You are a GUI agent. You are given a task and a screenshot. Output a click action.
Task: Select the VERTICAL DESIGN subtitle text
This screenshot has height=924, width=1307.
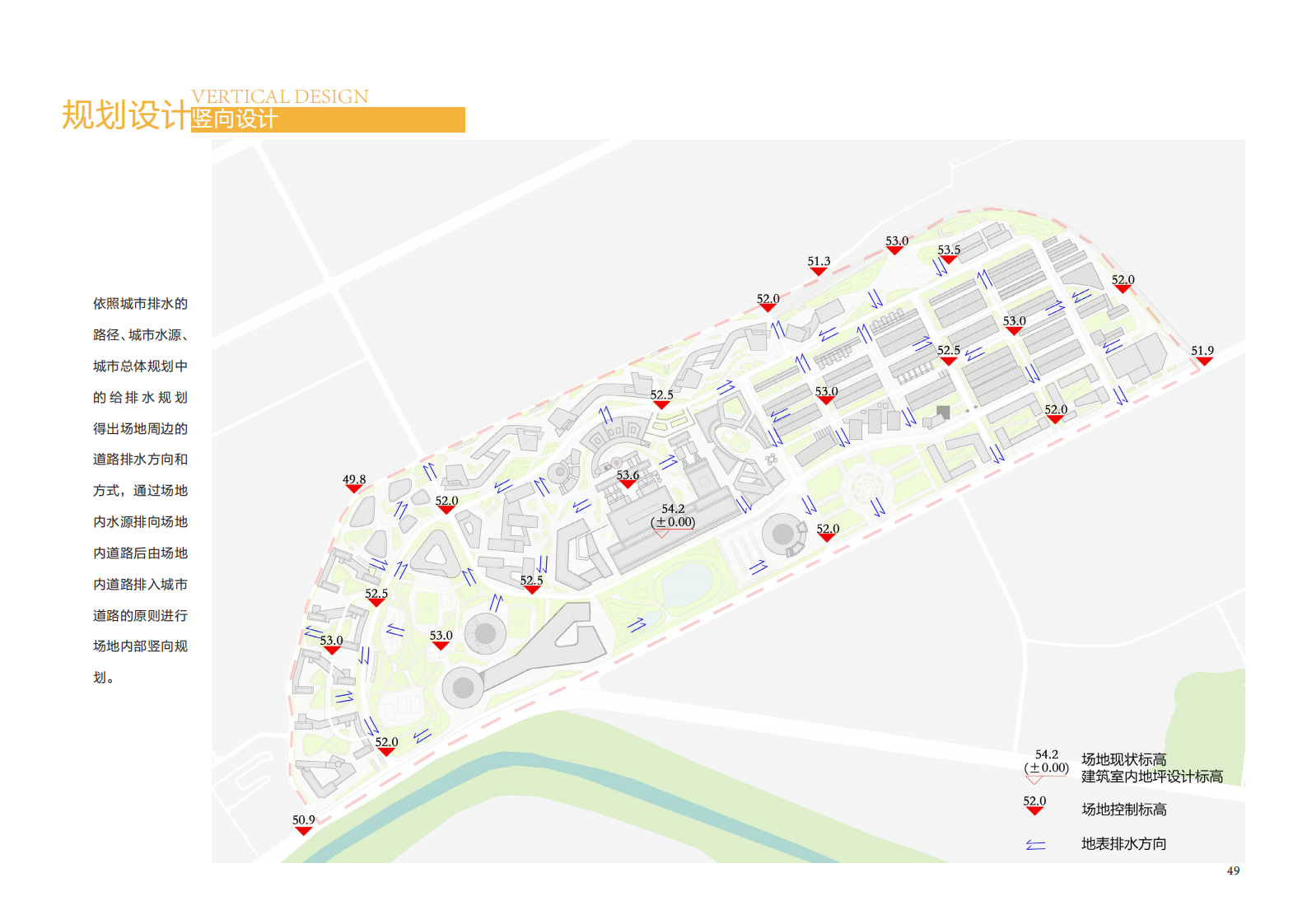280,96
